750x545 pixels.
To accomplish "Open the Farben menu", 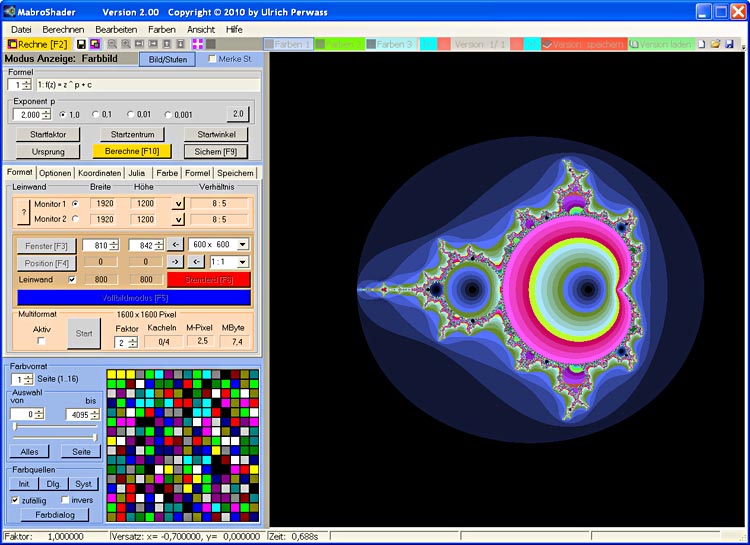I will tap(161, 29).
